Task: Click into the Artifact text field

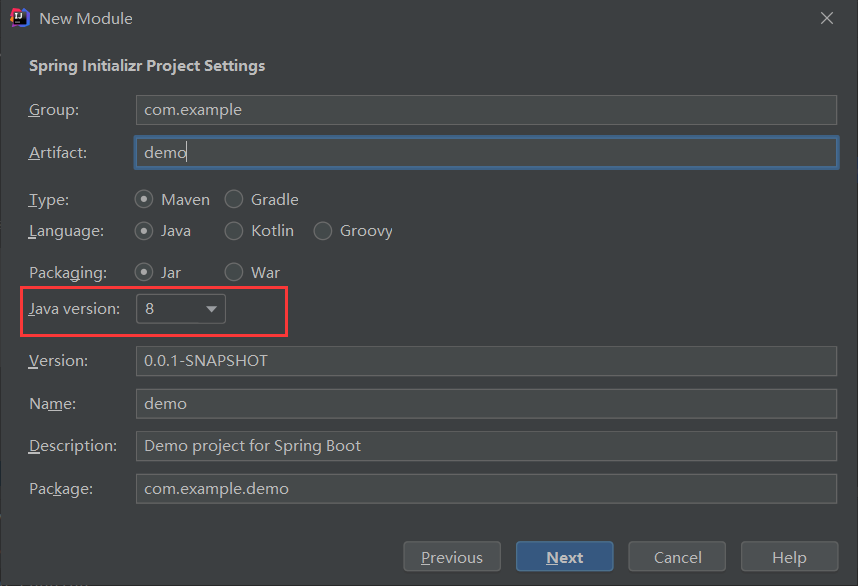Action: coord(486,152)
